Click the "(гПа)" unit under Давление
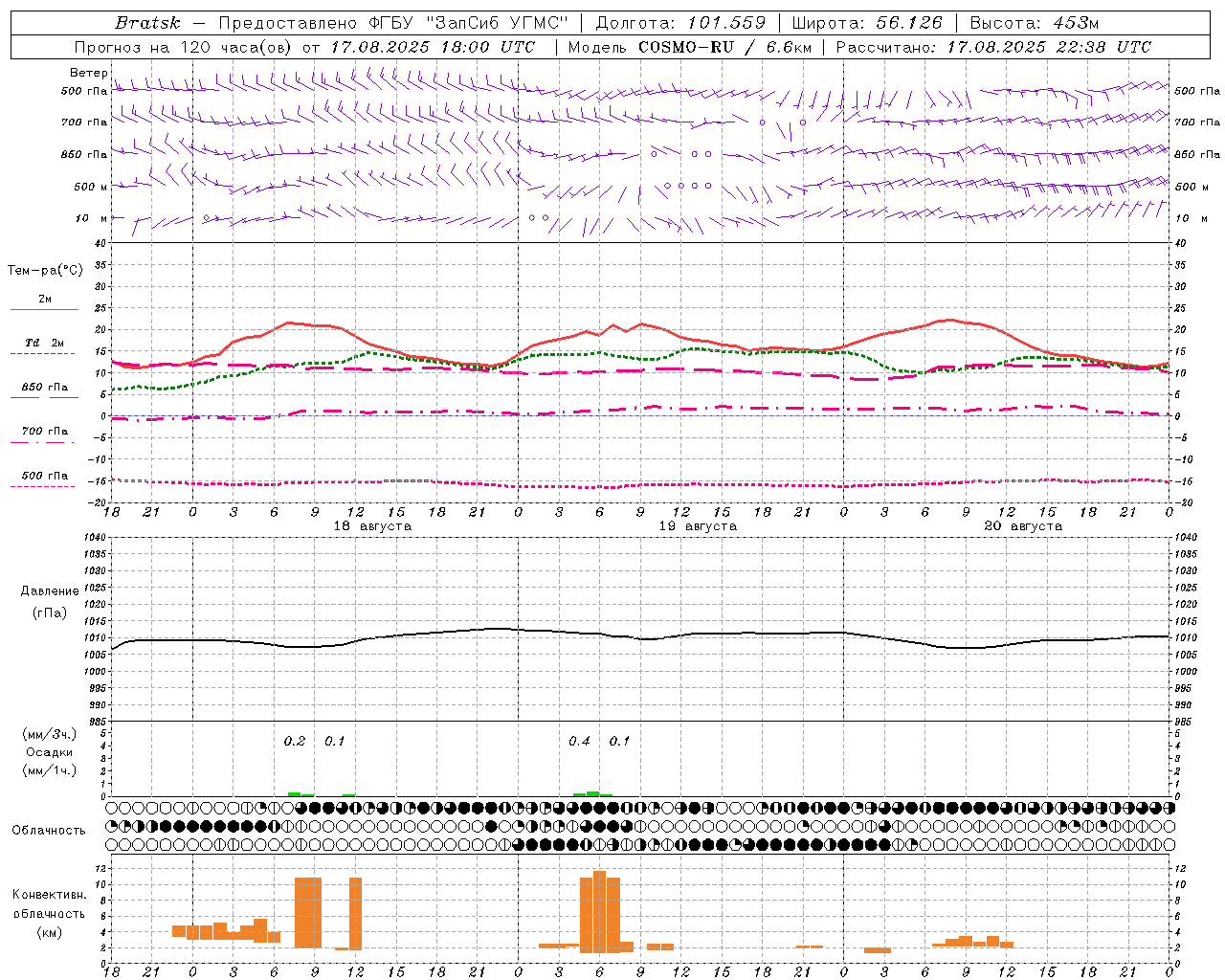This screenshot has height=980, width=1225. tap(50, 613)
